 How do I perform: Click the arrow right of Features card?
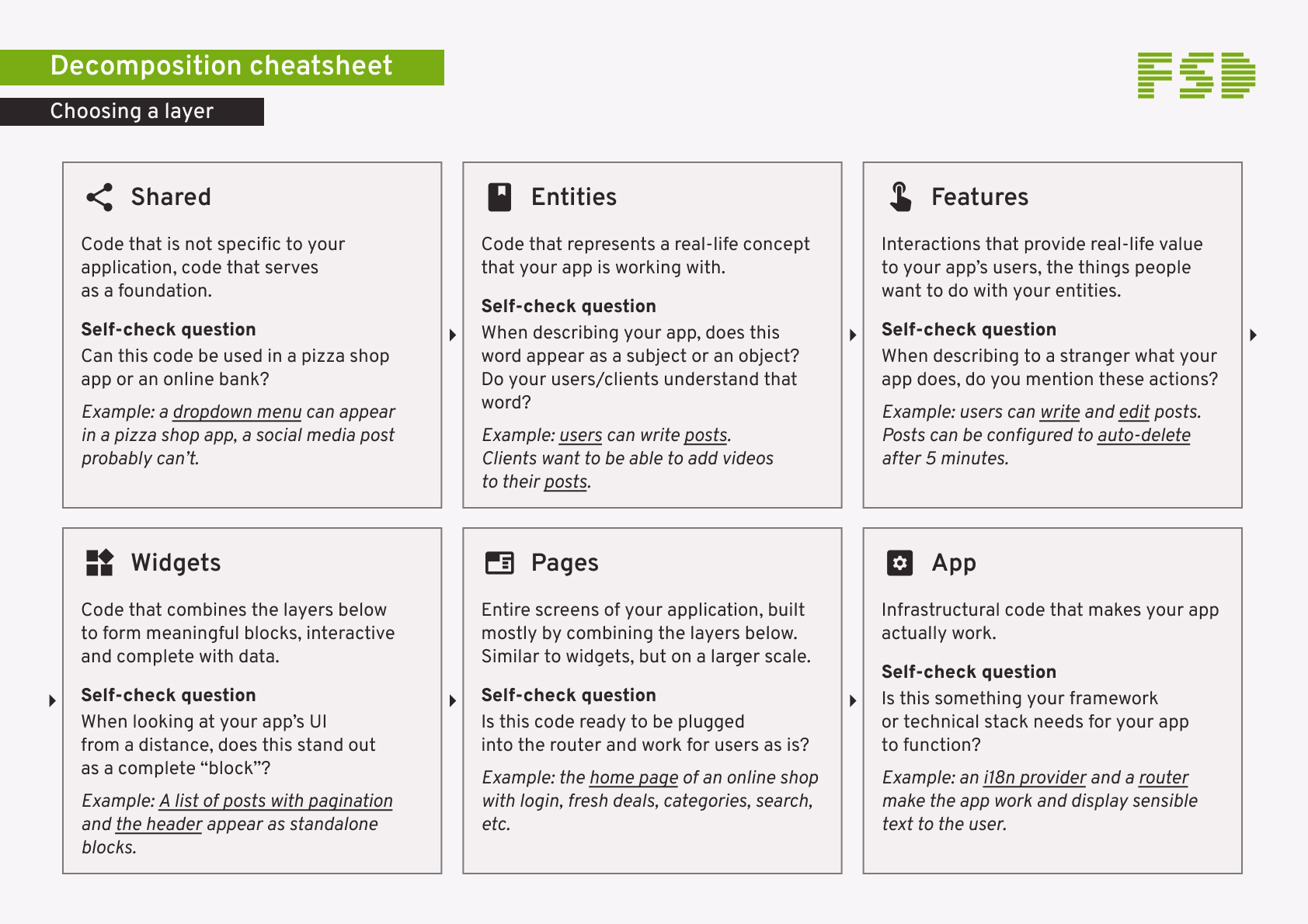point(1253,335)
